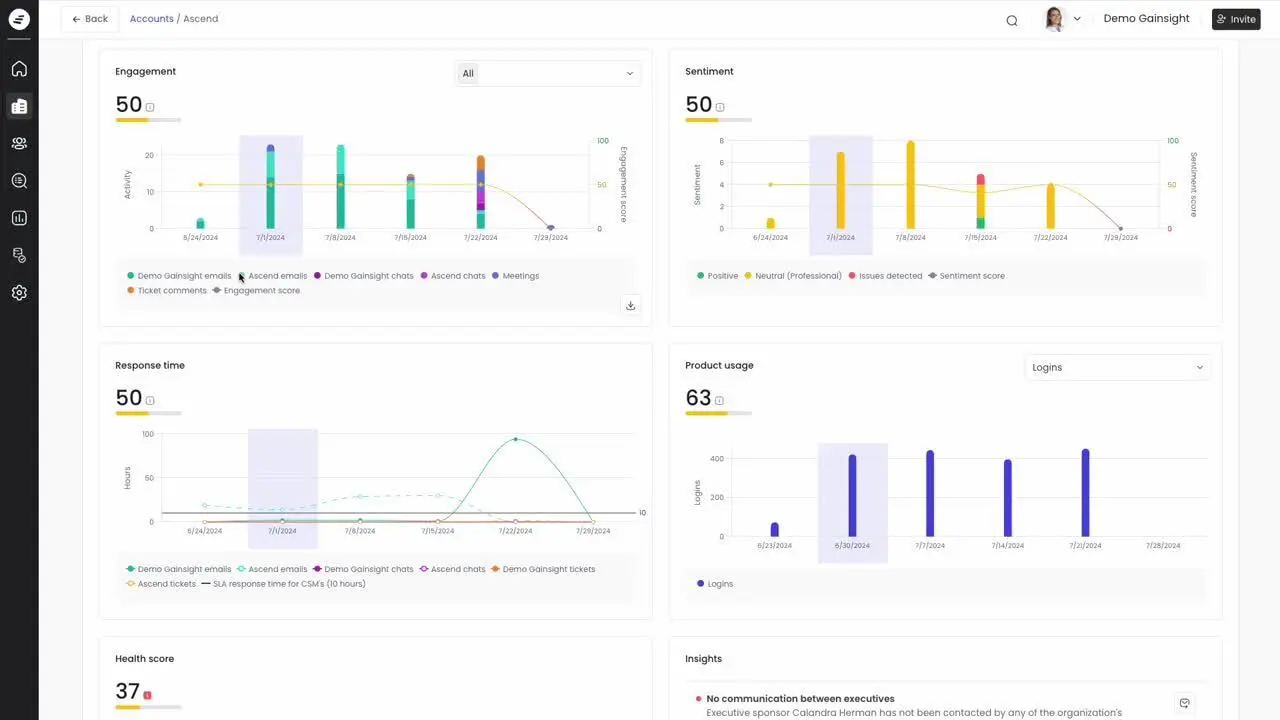This screenshot has height=720, width=1280.
Task: Open the bar chart reports sidebar icon
Action: pyautogui.click(x=19, y=218)
